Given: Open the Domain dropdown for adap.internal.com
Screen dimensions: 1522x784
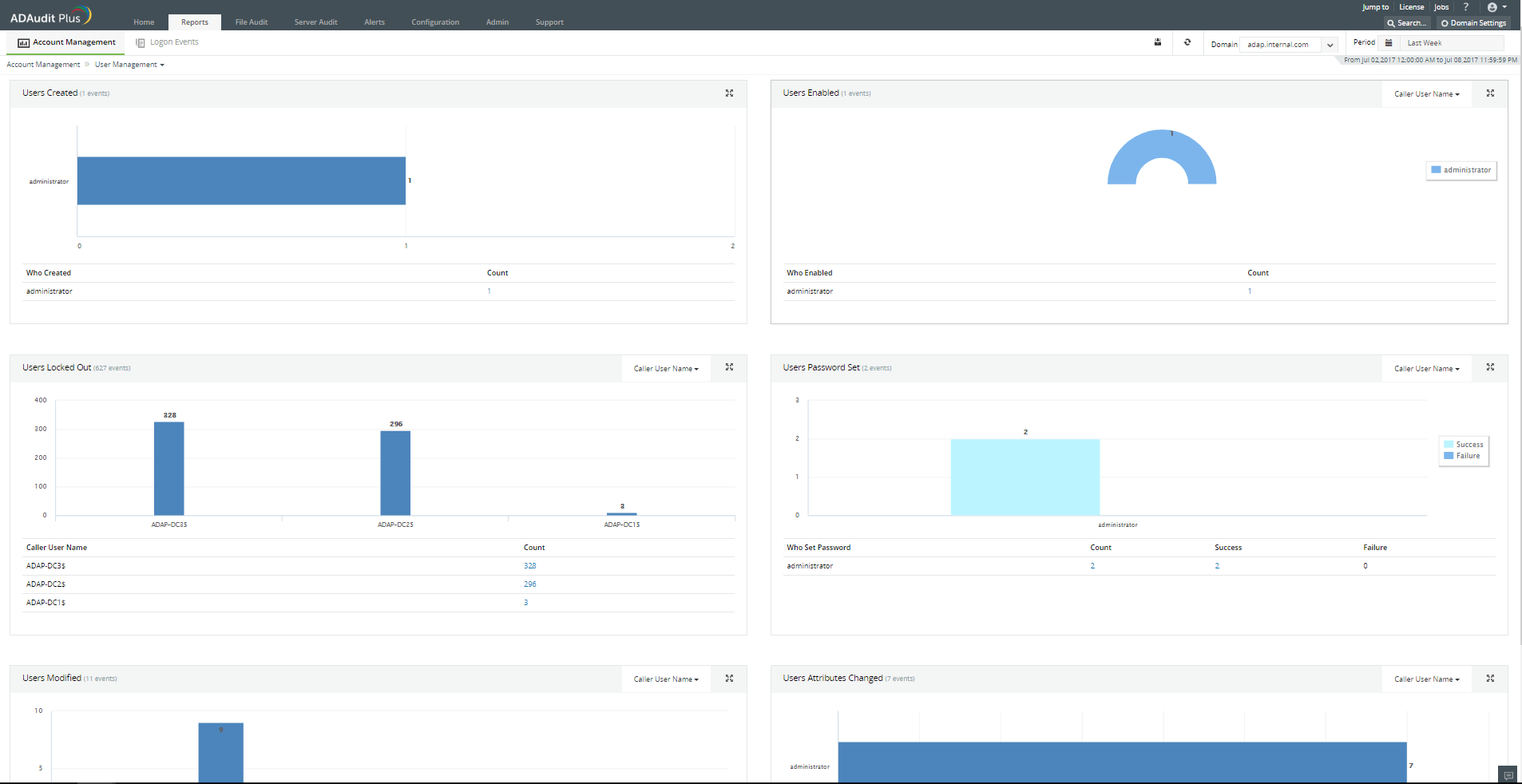Looking at the screenshot, I should click(1328, 44).
